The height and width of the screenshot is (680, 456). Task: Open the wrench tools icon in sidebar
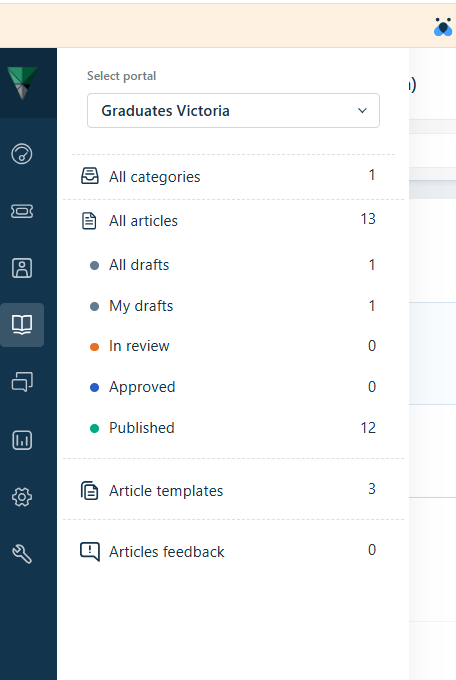point(22,554)
